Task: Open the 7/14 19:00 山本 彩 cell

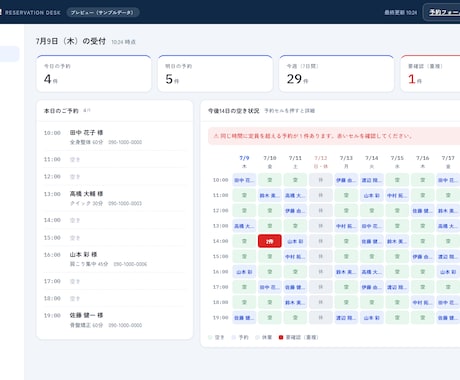Action: tap(372, 318)
